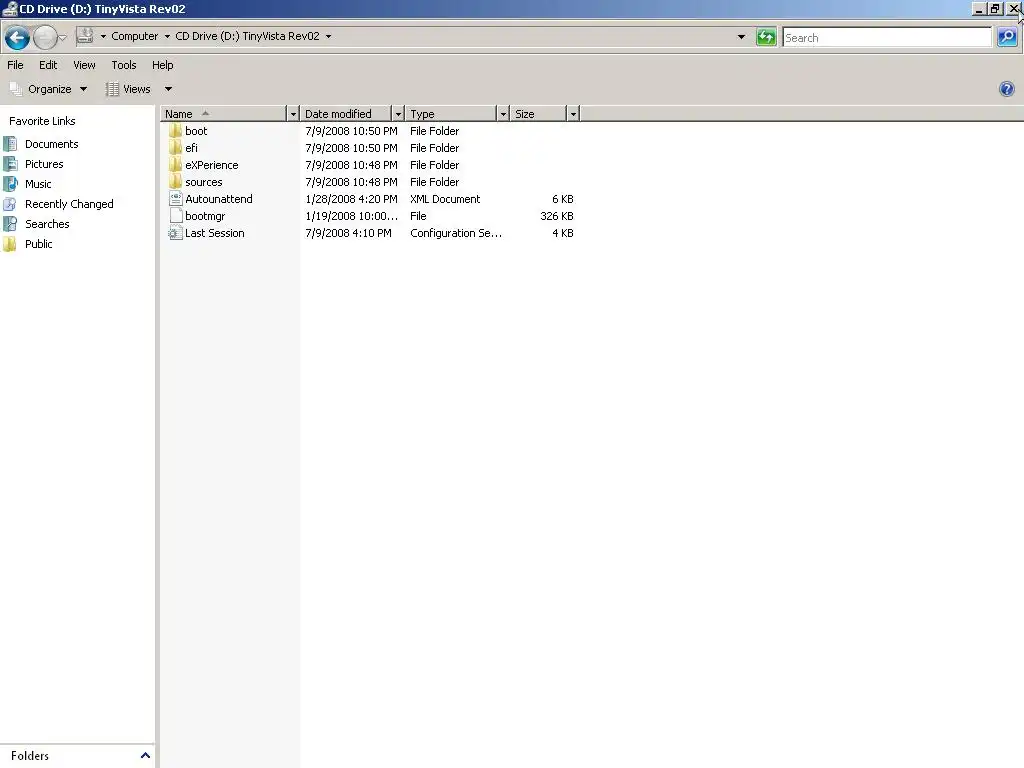Open the Name column filter dropdown
Screen dimensions: 1024x768
point(293,114)
